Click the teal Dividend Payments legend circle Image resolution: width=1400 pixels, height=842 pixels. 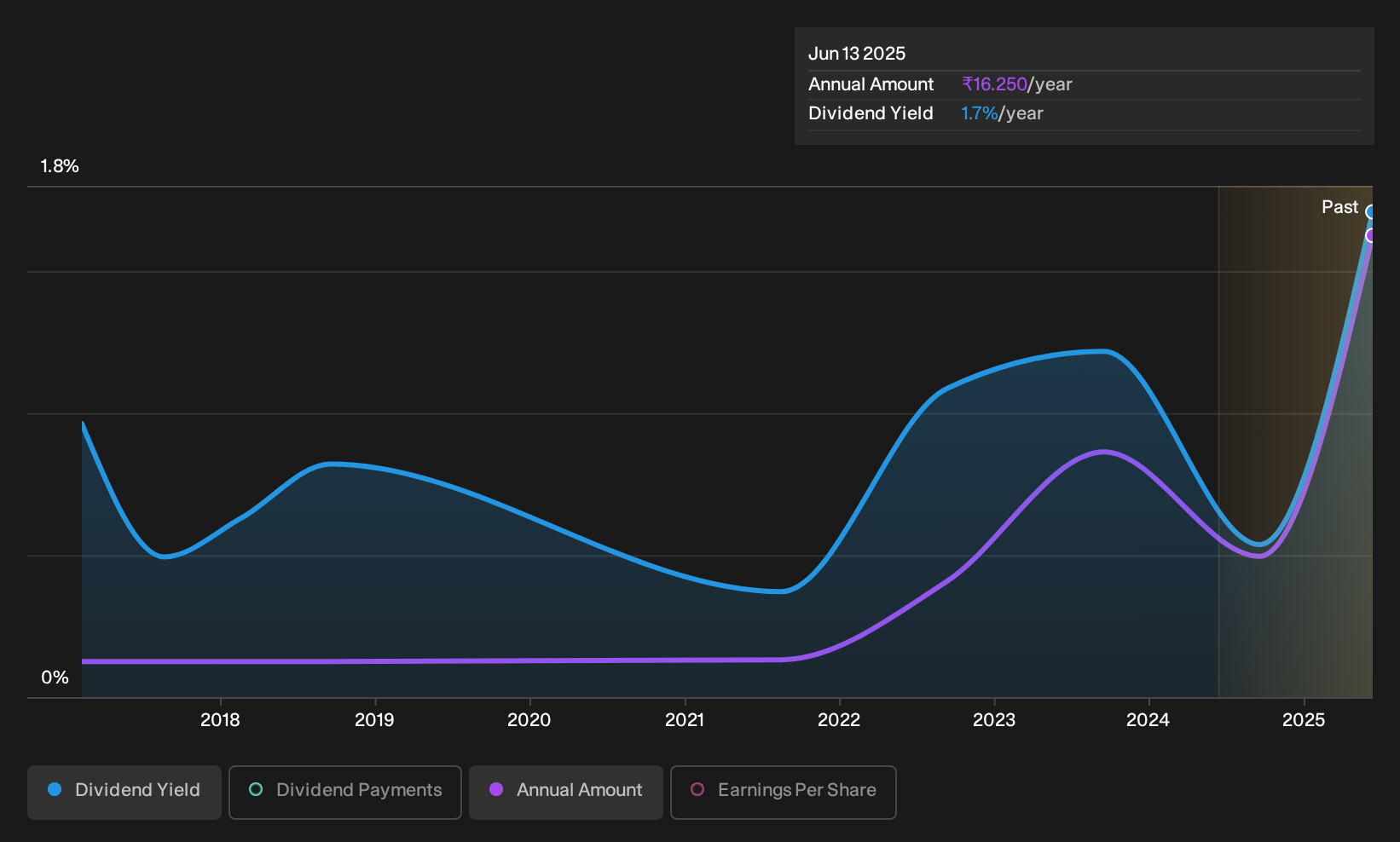tap(256, 789)
